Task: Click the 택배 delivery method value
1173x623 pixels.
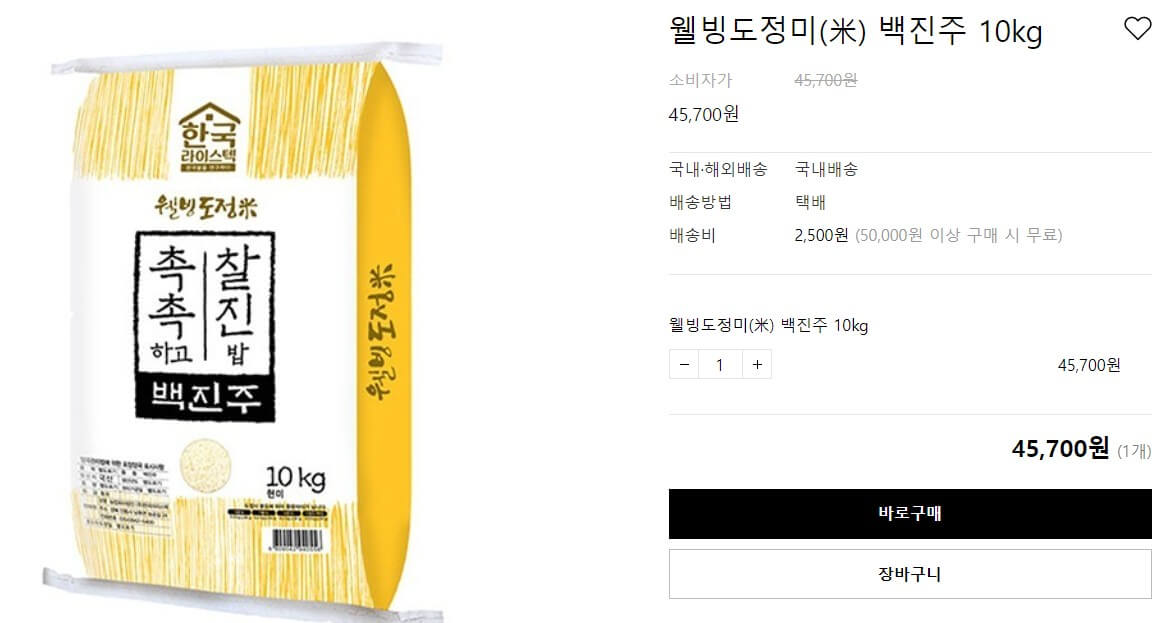Action: [810, 202]
